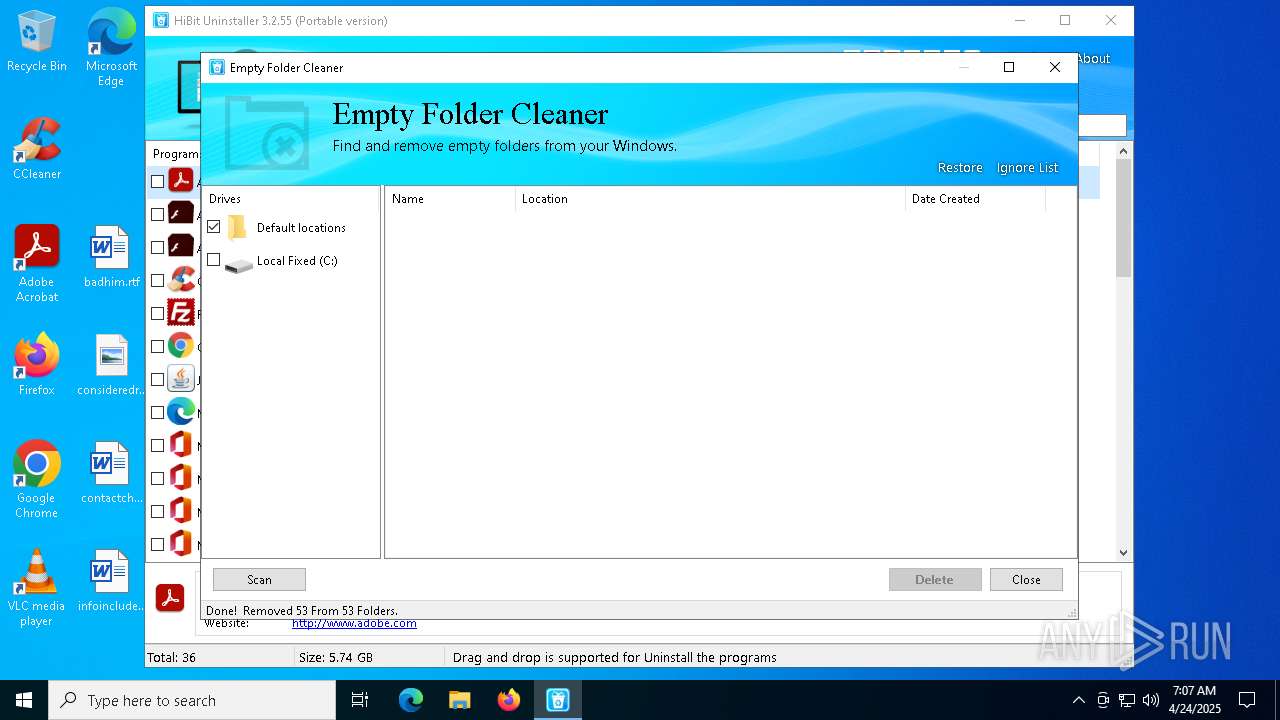Screen dimensions: 1280x720
Task: Select the contactch document on desktop
Action: [x=111, y=473]
